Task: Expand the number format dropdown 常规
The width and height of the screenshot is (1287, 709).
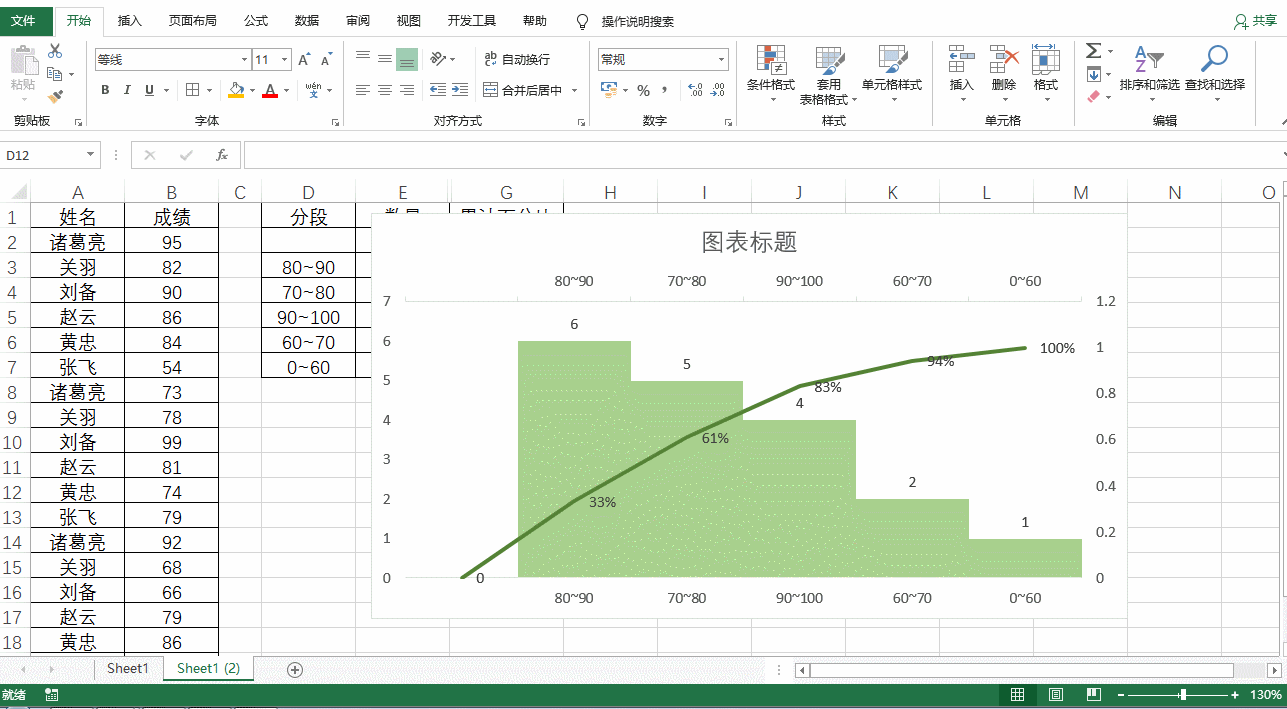Action: coord(722,60)
